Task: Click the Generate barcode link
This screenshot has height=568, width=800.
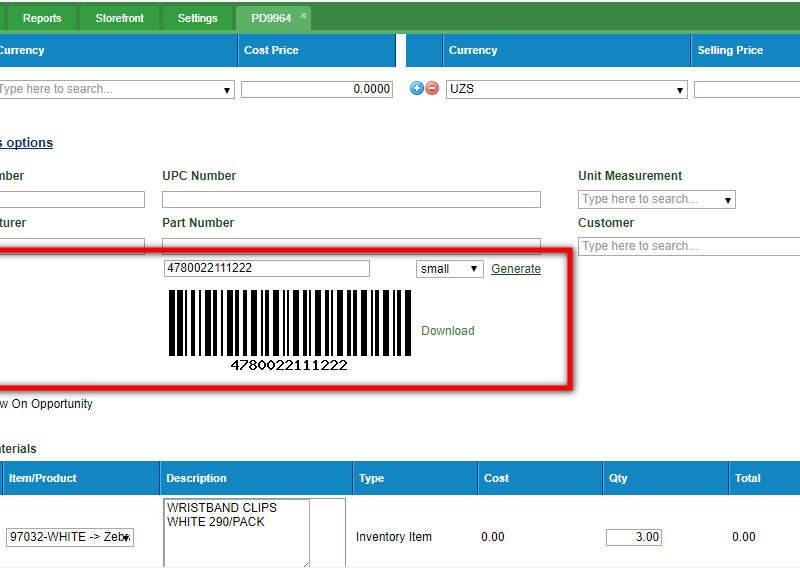Action: point(516,269)
